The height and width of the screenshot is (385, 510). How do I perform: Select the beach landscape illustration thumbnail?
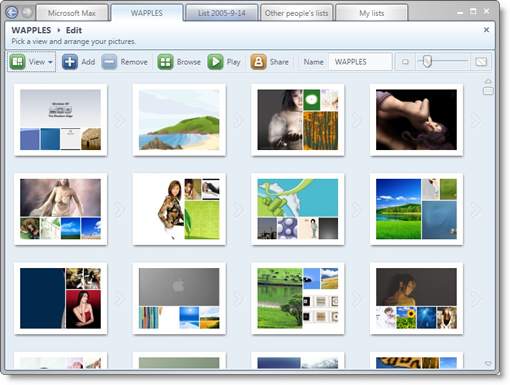click(179, 120)
